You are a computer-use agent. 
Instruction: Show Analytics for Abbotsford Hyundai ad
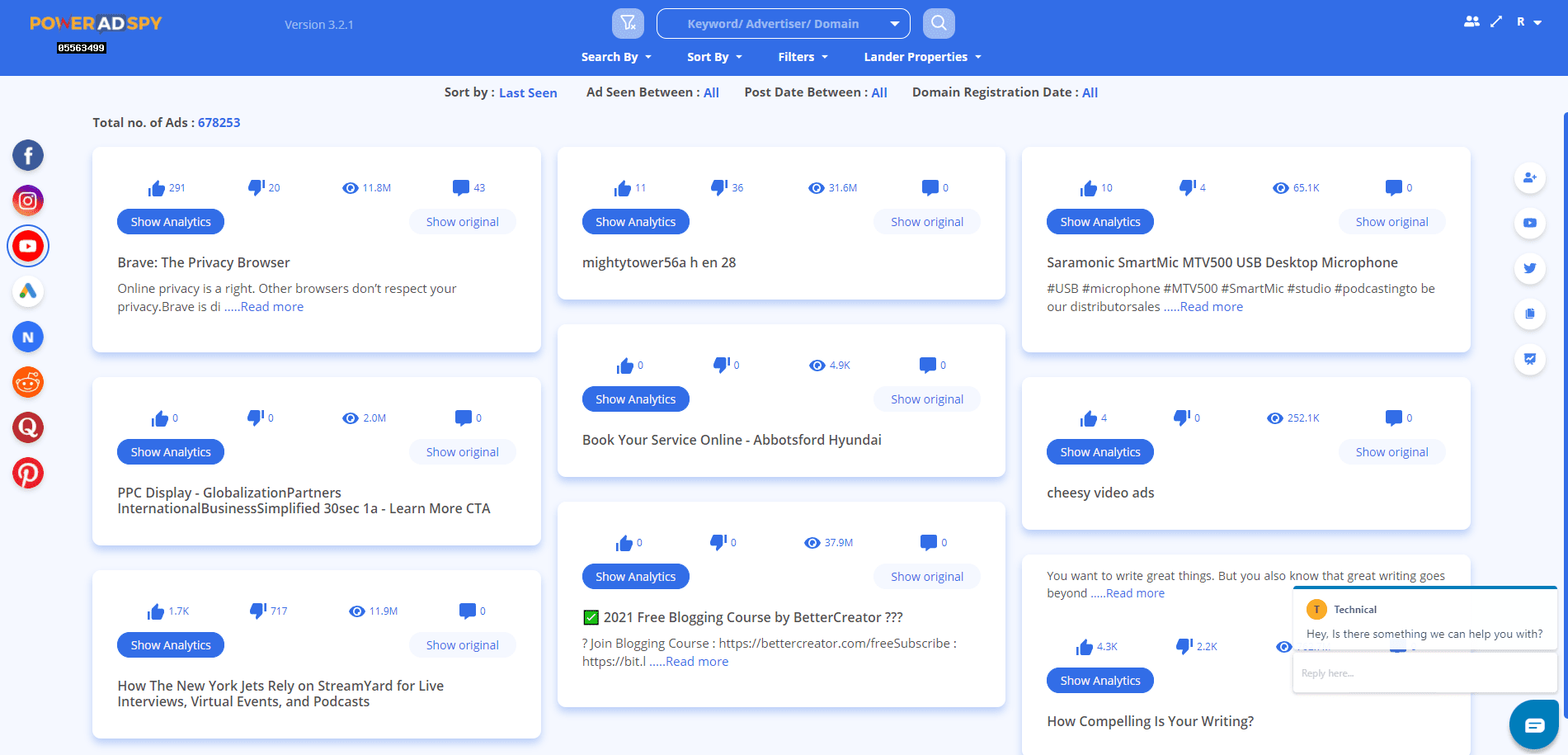point(635,399)
